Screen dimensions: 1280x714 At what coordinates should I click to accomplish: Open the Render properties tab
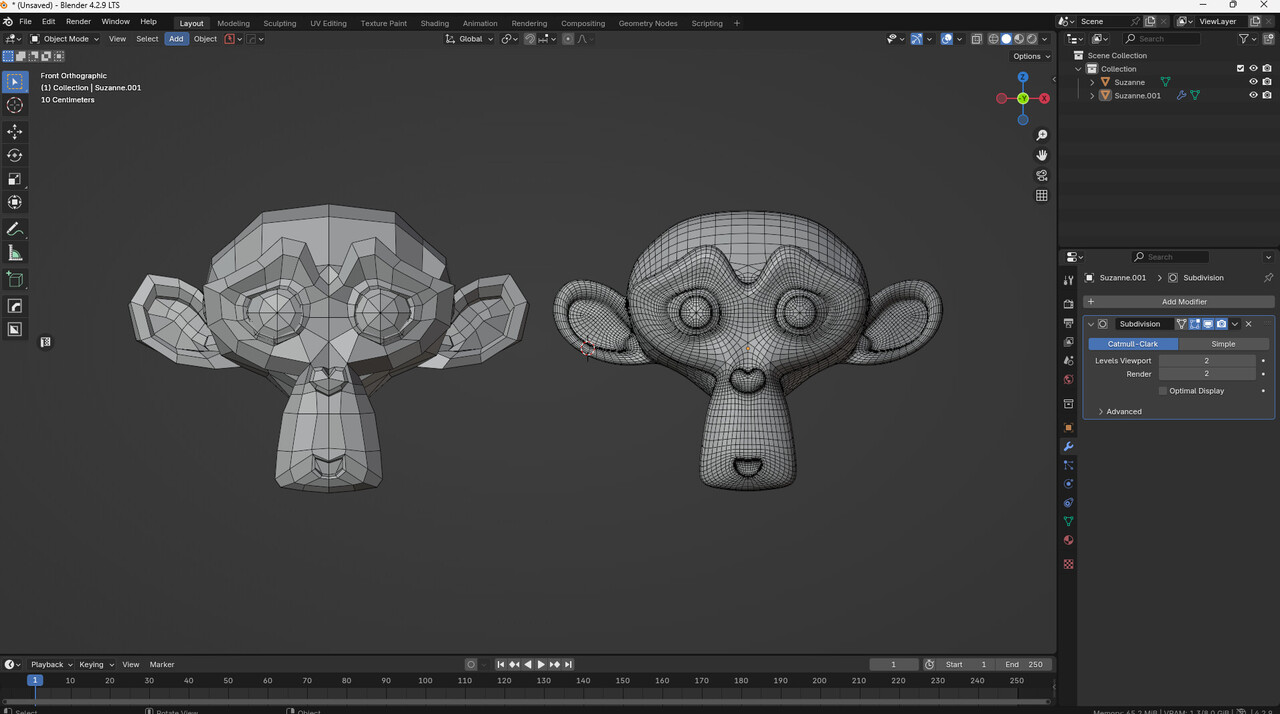pos(1068,304)
